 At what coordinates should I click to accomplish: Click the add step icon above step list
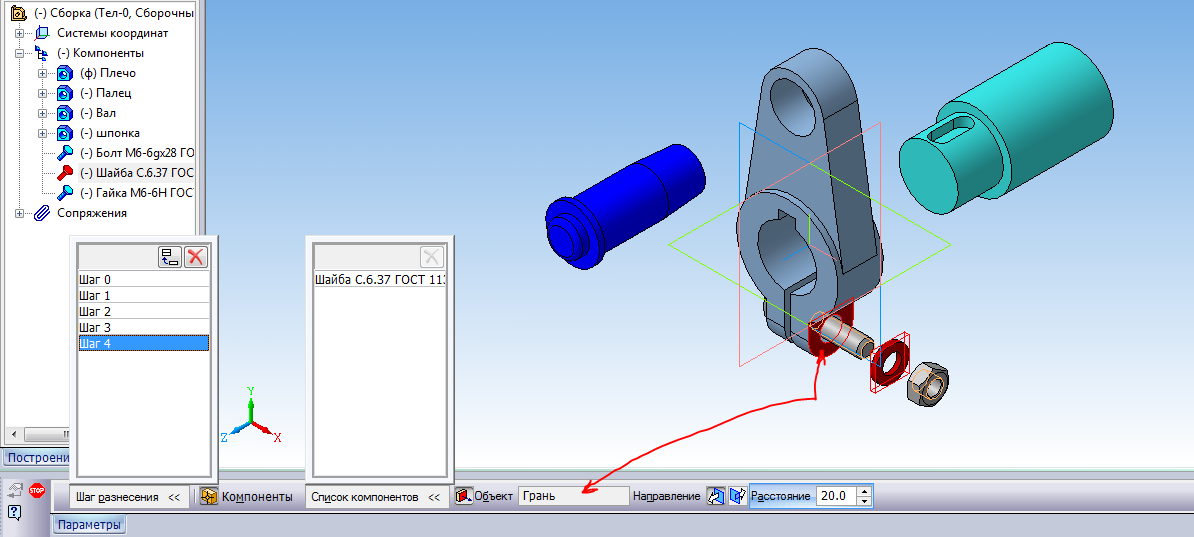169,257
